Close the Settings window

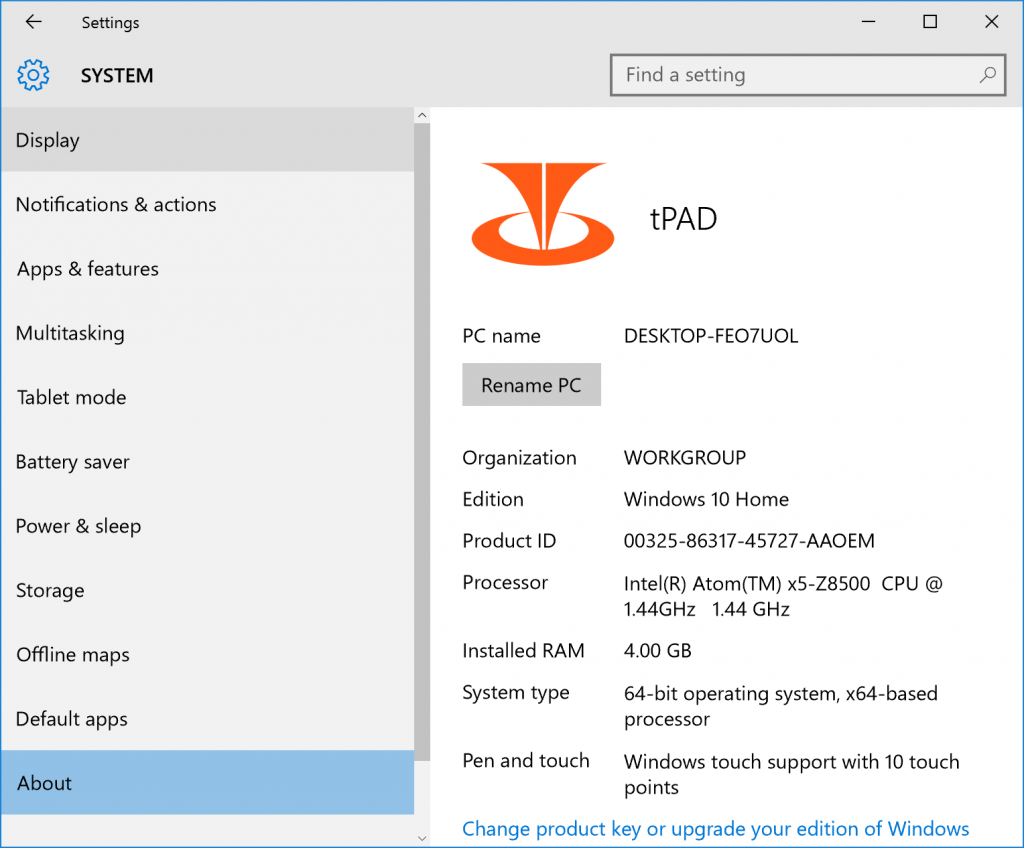tap(991, 22)
